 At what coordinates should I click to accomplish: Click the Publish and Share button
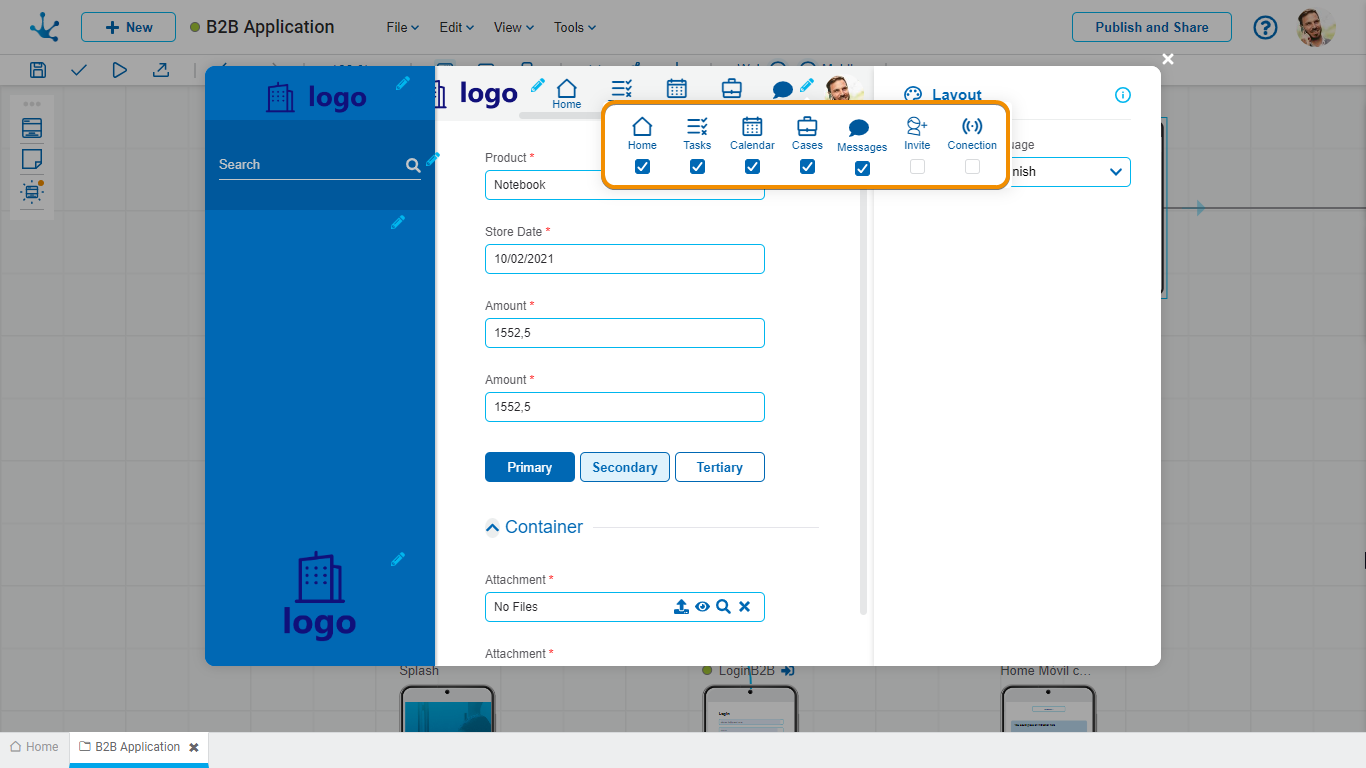click(1151, 28)
